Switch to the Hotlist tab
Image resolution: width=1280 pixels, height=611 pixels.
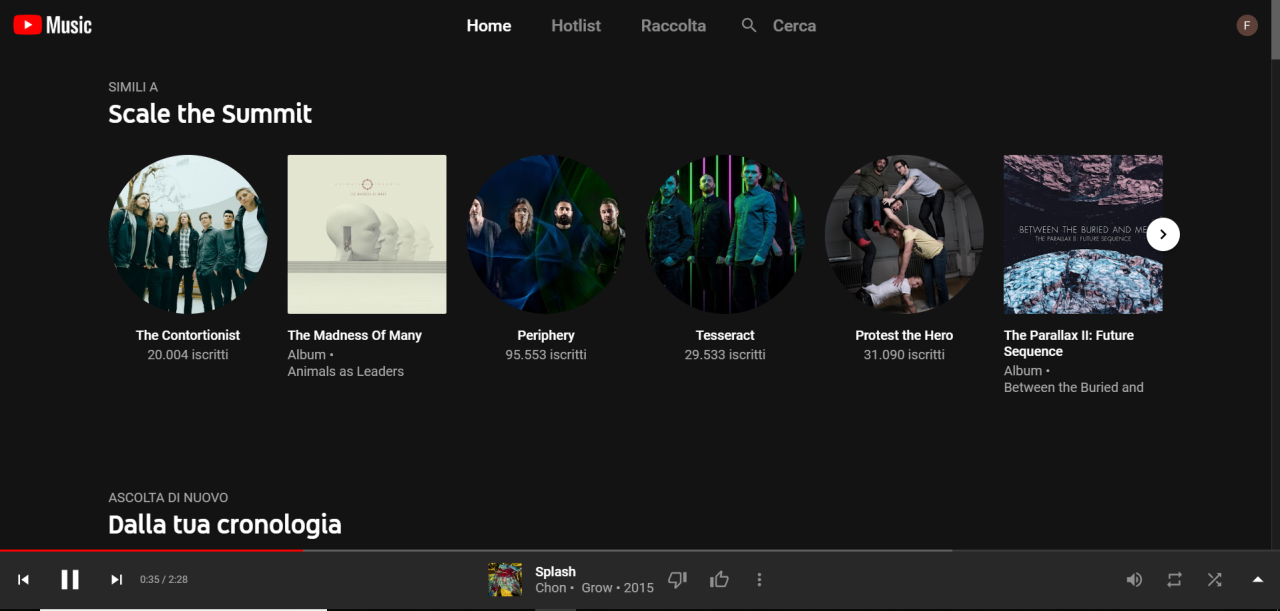[x=576, y=26]
